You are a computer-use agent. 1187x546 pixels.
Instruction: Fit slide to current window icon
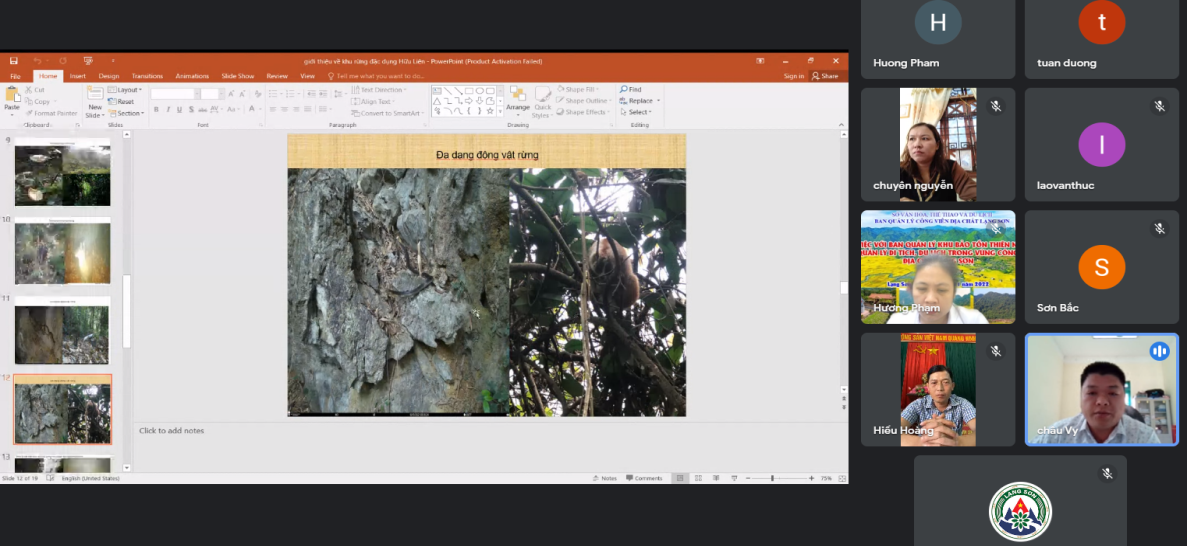(x=841, y=478)
